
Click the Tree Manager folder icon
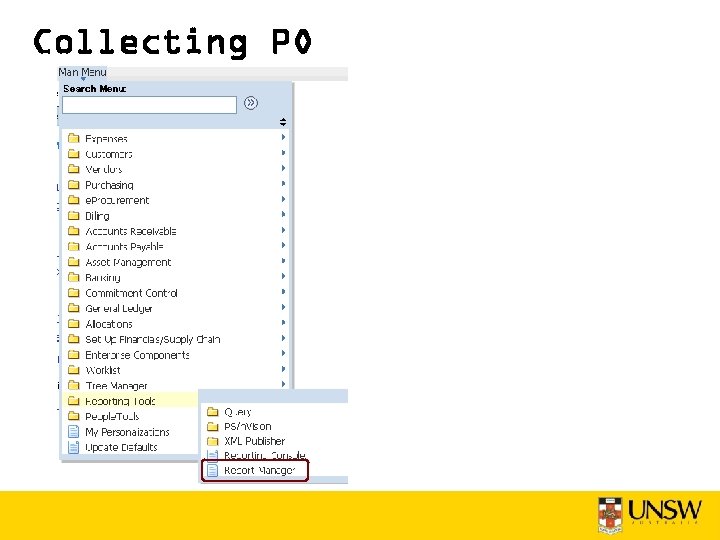pyautogui.click(x=73, y=385)
